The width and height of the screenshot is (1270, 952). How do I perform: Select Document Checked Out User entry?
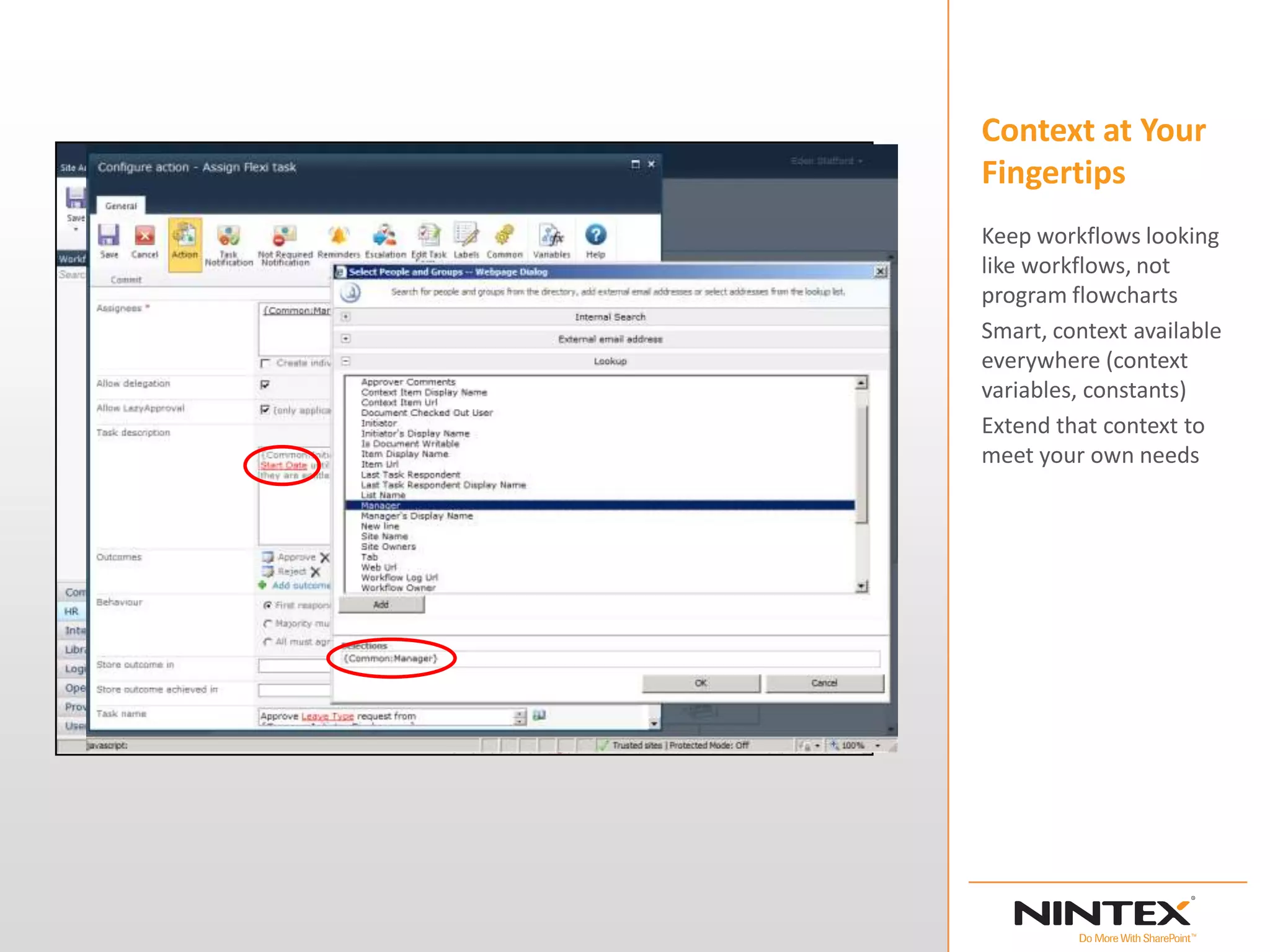[x=427, y=413]
